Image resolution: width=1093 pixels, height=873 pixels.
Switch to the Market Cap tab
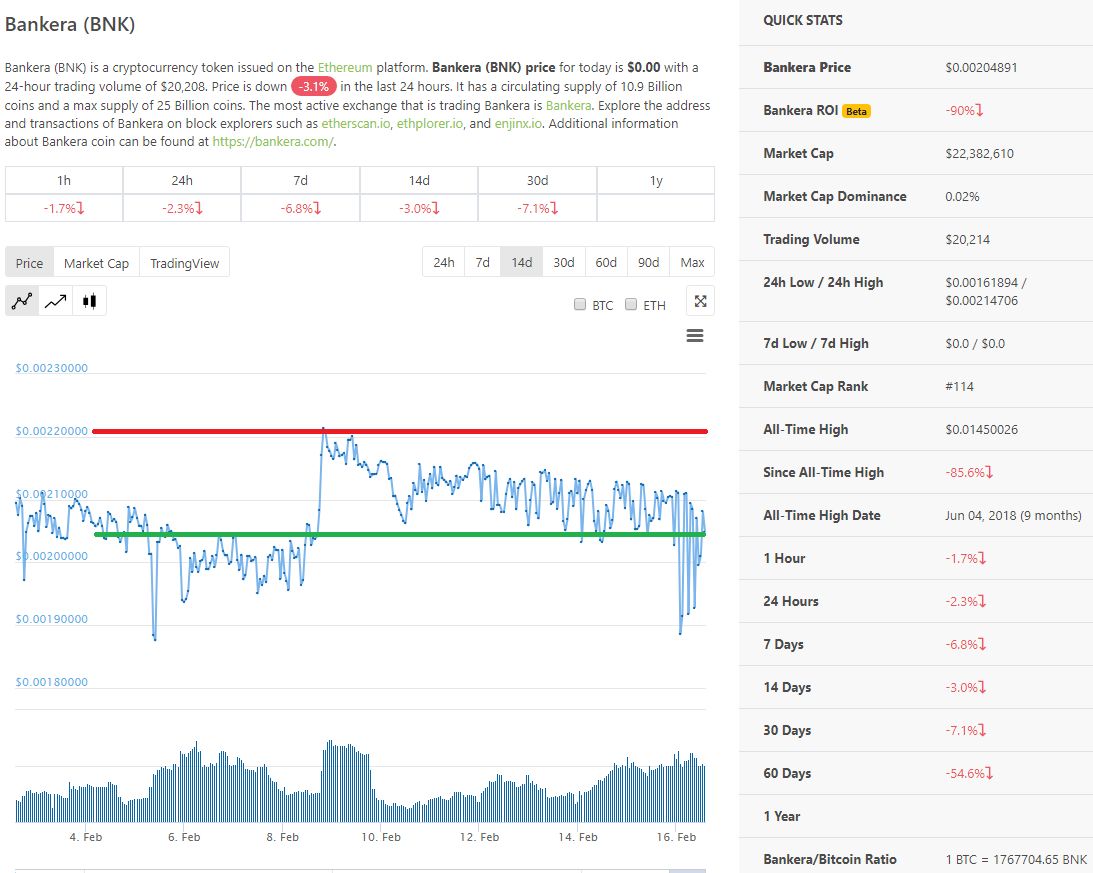[x=96, y=263]
